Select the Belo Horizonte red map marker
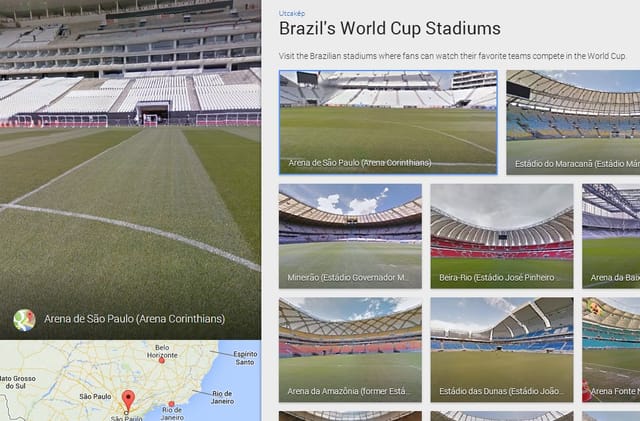Image resolution: width=640 pixels, height=421 pixels. [x=162, y=361]
